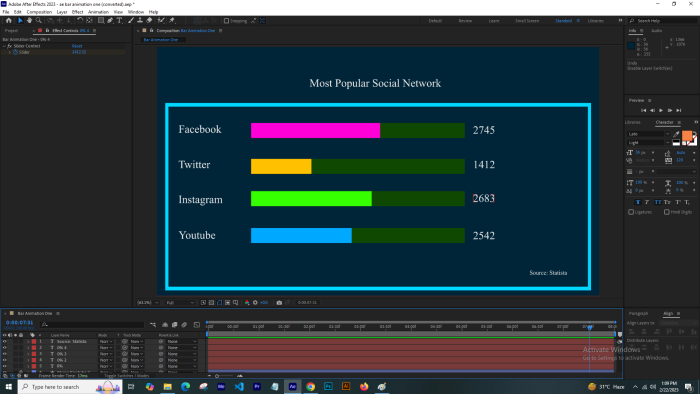
Task: Select the Selection tool arrow
Action: coord(20,21)
